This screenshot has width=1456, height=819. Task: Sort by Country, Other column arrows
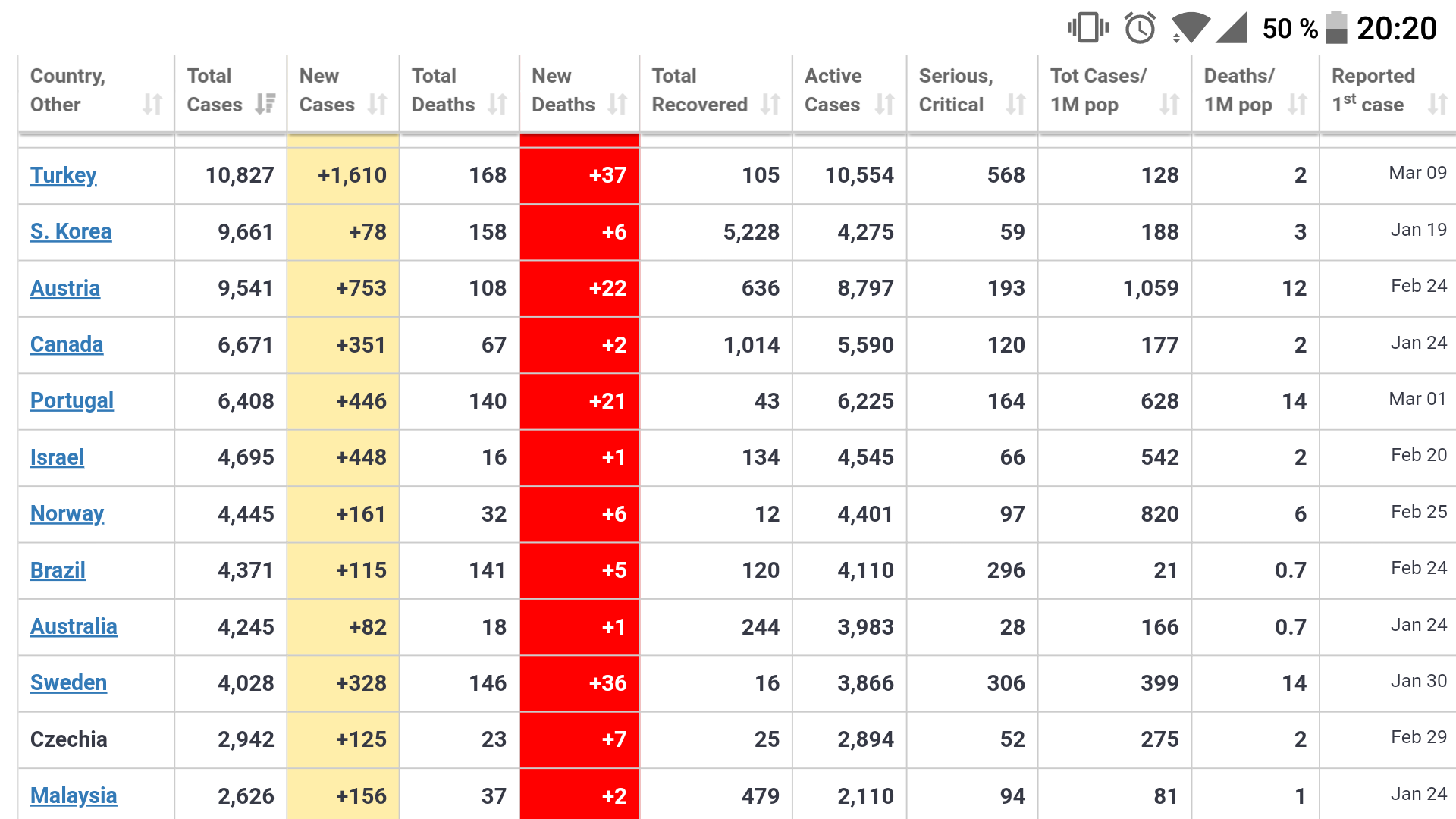click(x=152, y=104)
